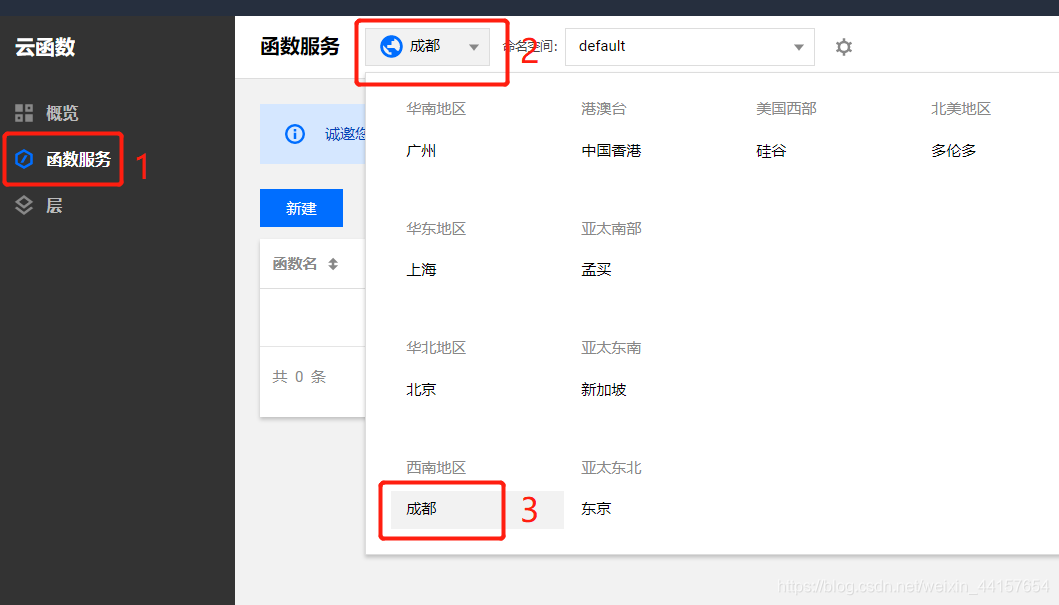Open the default namespace dropdown
Screen dimensions: 1059x605
(x=690, y=47)
